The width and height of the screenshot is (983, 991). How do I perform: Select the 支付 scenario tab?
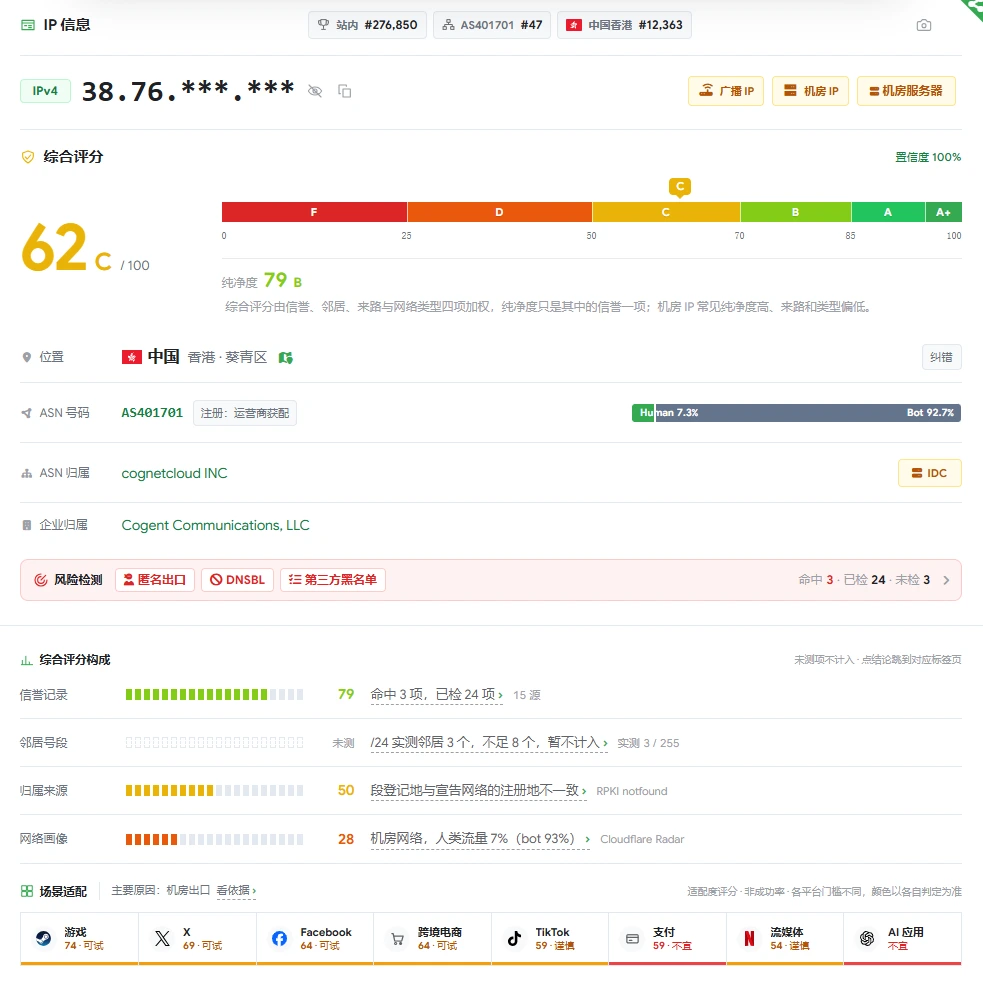coord(668,939)
